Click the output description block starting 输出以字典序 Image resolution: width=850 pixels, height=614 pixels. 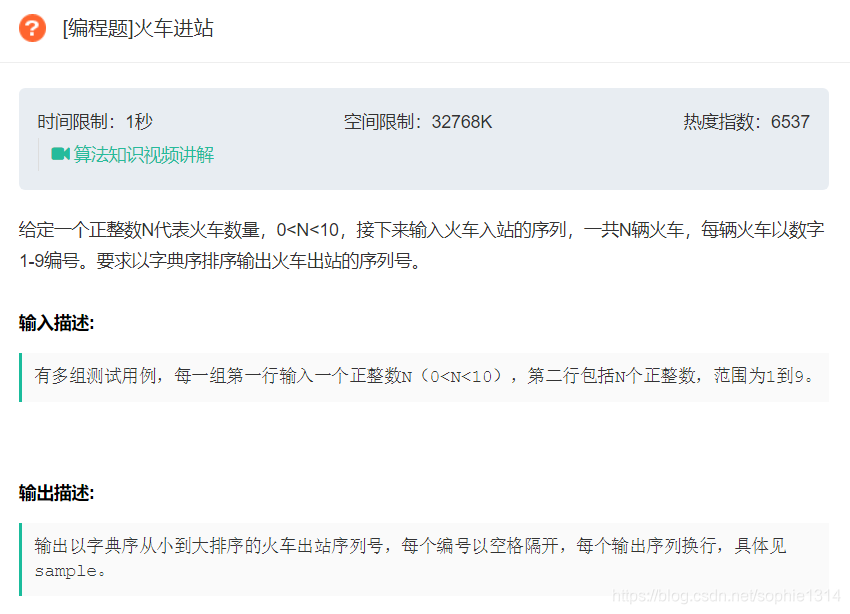tap(424, 559)
